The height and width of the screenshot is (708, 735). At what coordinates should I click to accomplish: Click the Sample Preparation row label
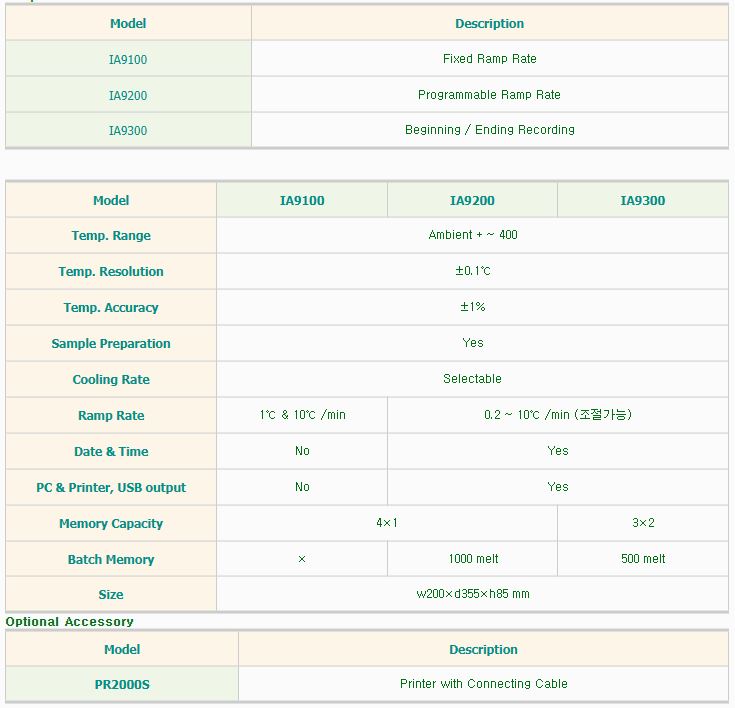point(111,344)
